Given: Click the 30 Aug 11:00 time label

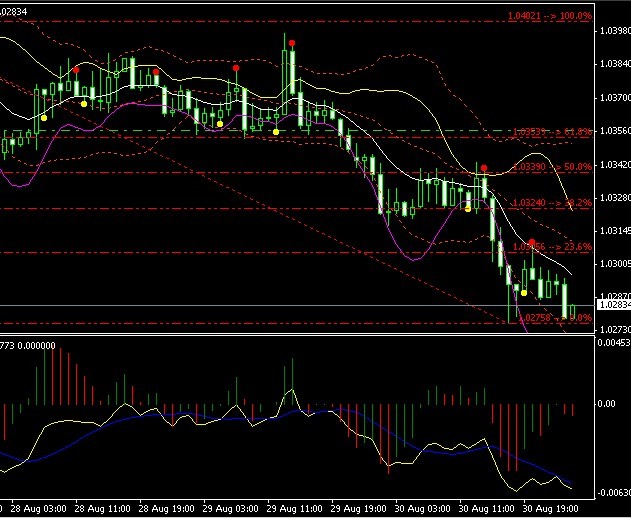Looking at the screenshot, I should [487, 508].
